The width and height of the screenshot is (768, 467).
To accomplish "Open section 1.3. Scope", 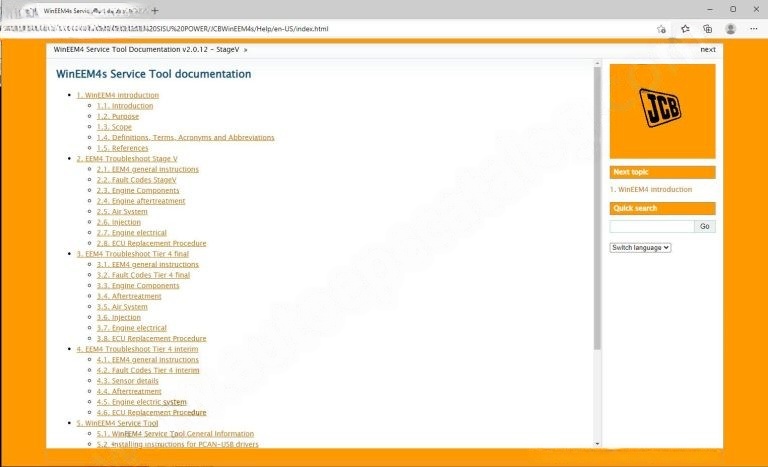I will click(x=114, y=127).
